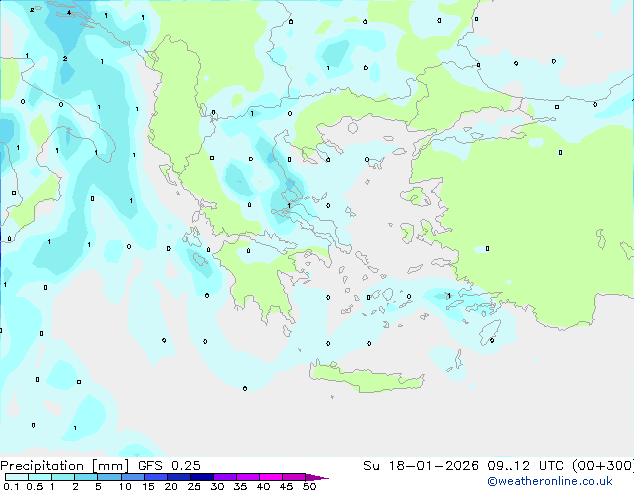The image size is (634, 490).
Task: Pick the 10–15 mm blue legend swatch
Action: pyautogui.click(x=133, y=477)
